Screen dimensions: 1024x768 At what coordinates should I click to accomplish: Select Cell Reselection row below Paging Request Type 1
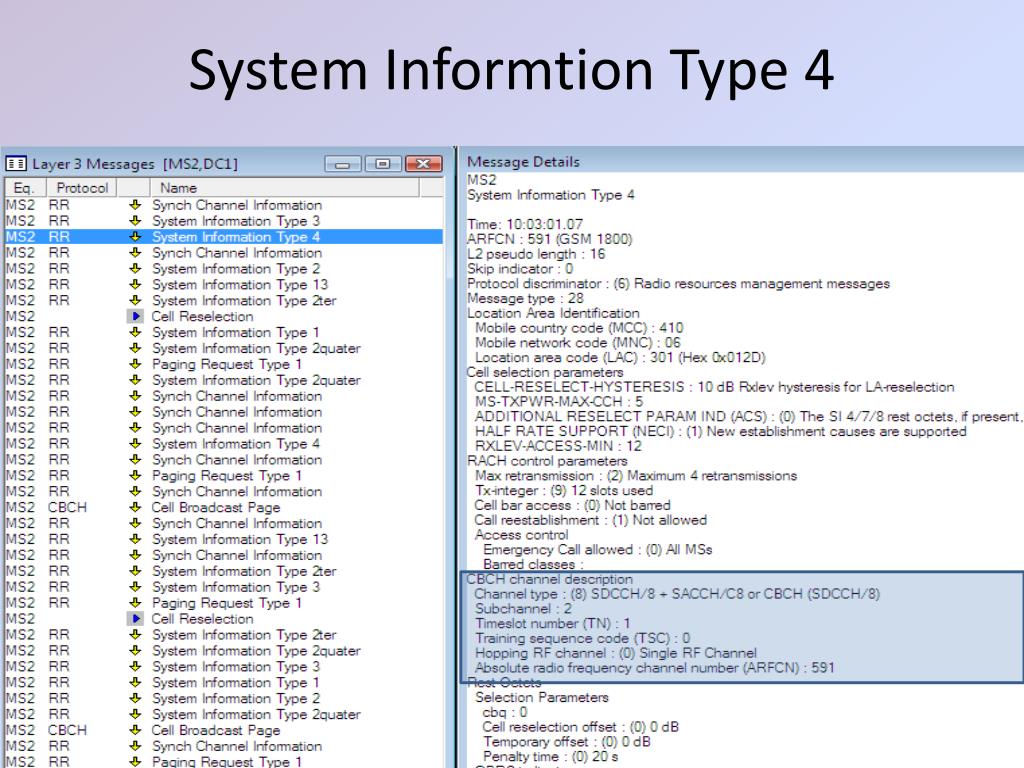[224, 618]
